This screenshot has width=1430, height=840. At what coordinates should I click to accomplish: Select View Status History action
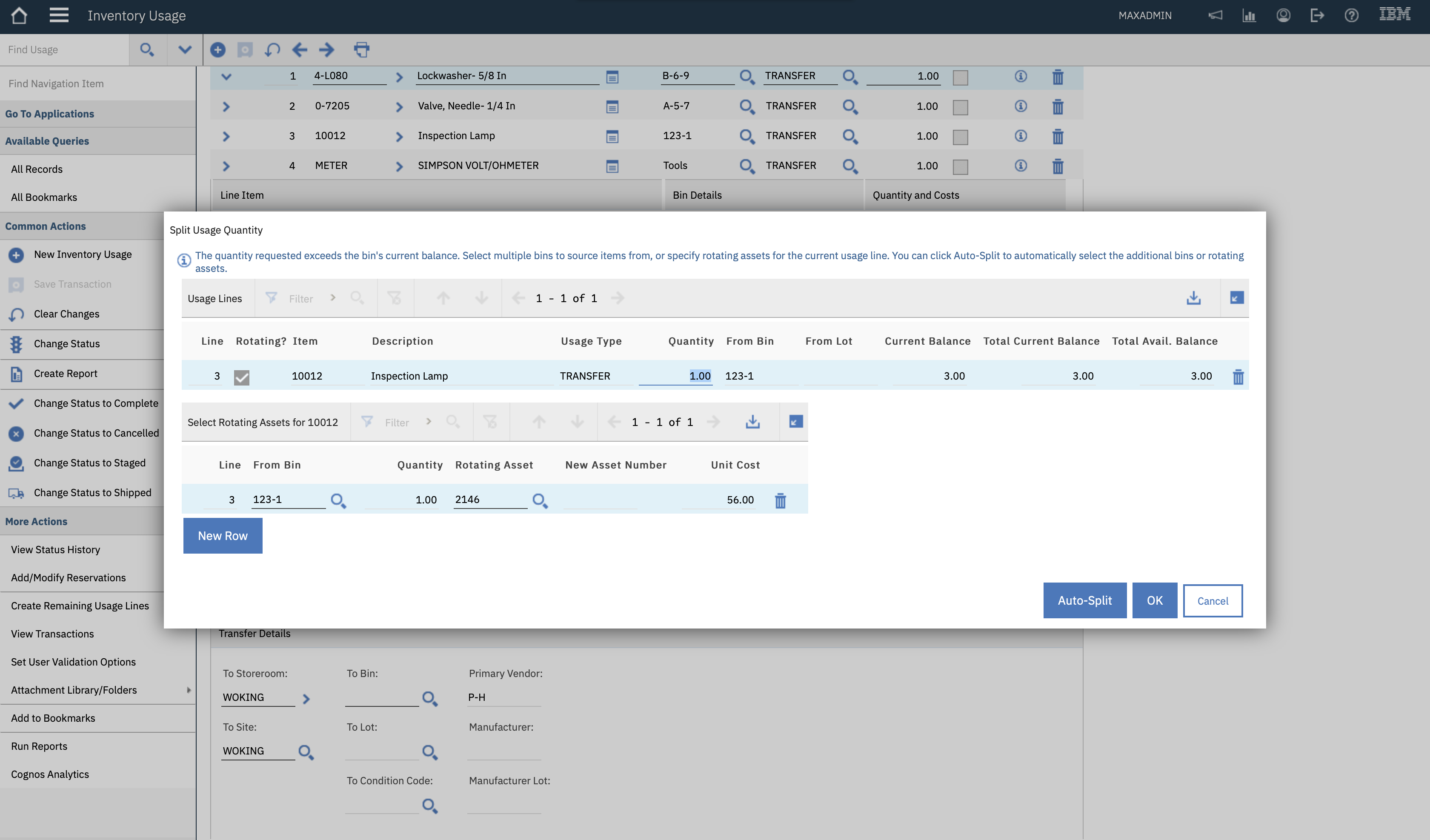(56, 549)
